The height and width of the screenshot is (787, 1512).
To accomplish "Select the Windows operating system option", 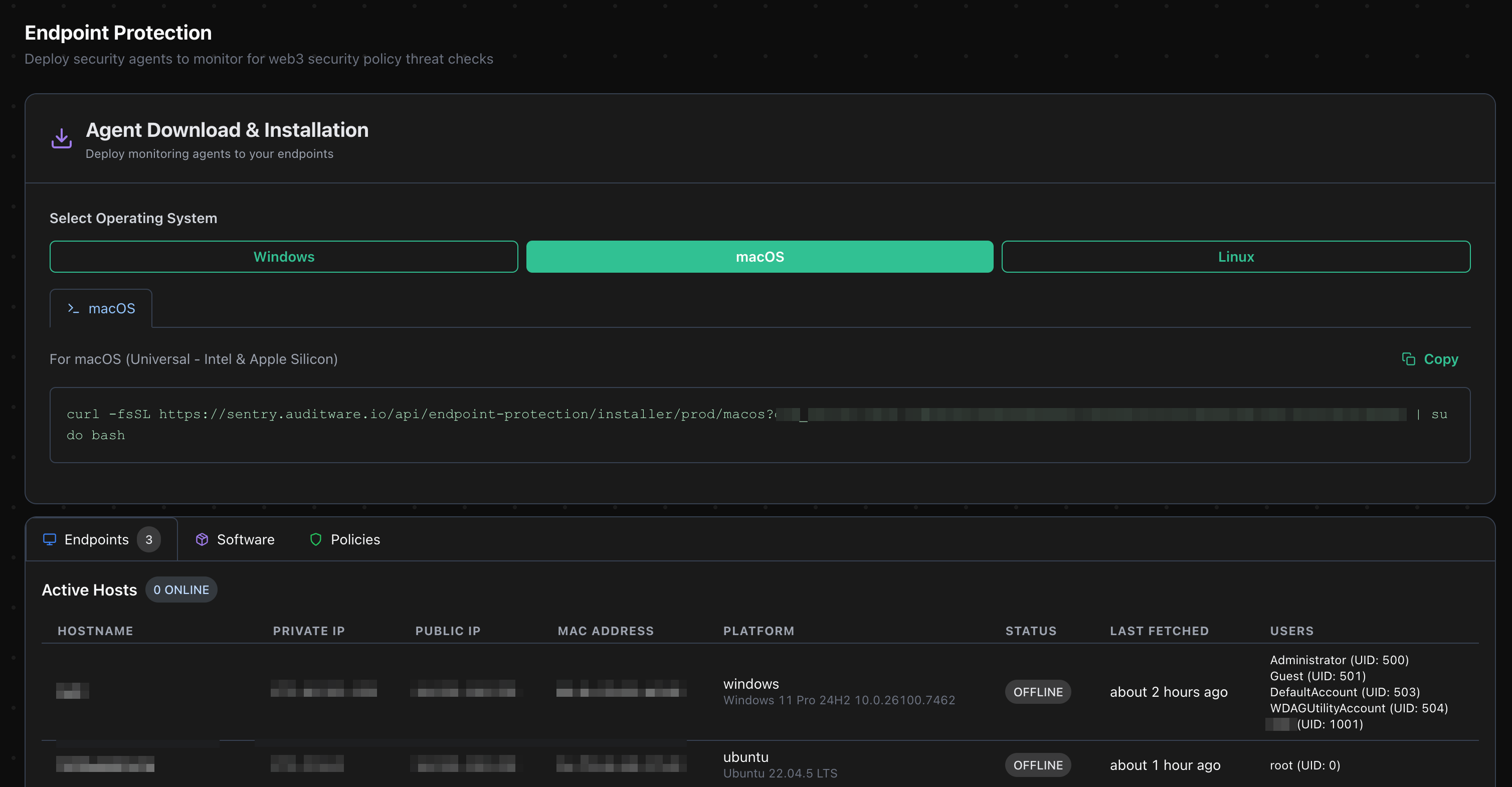I will [284, 257].
